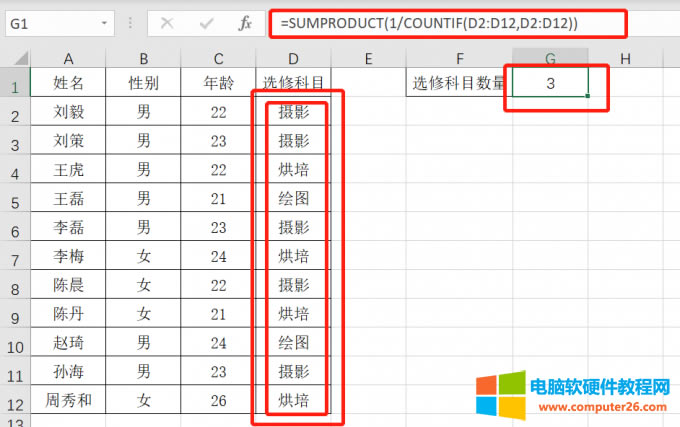Select column H header
Screen dimensions: 680x427
[x=625, y=59]
